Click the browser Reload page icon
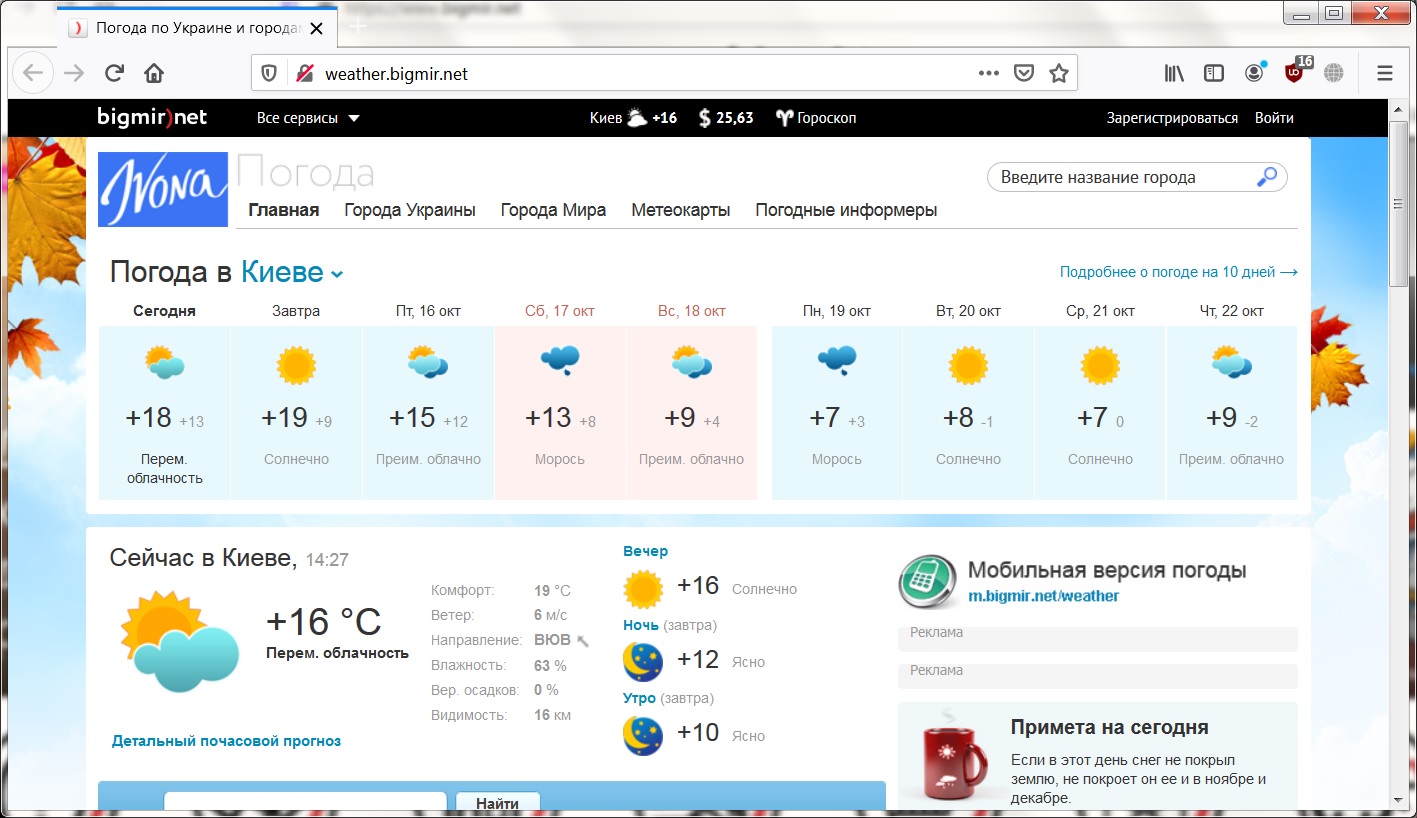1417x818 pixels. click(114, 73)
